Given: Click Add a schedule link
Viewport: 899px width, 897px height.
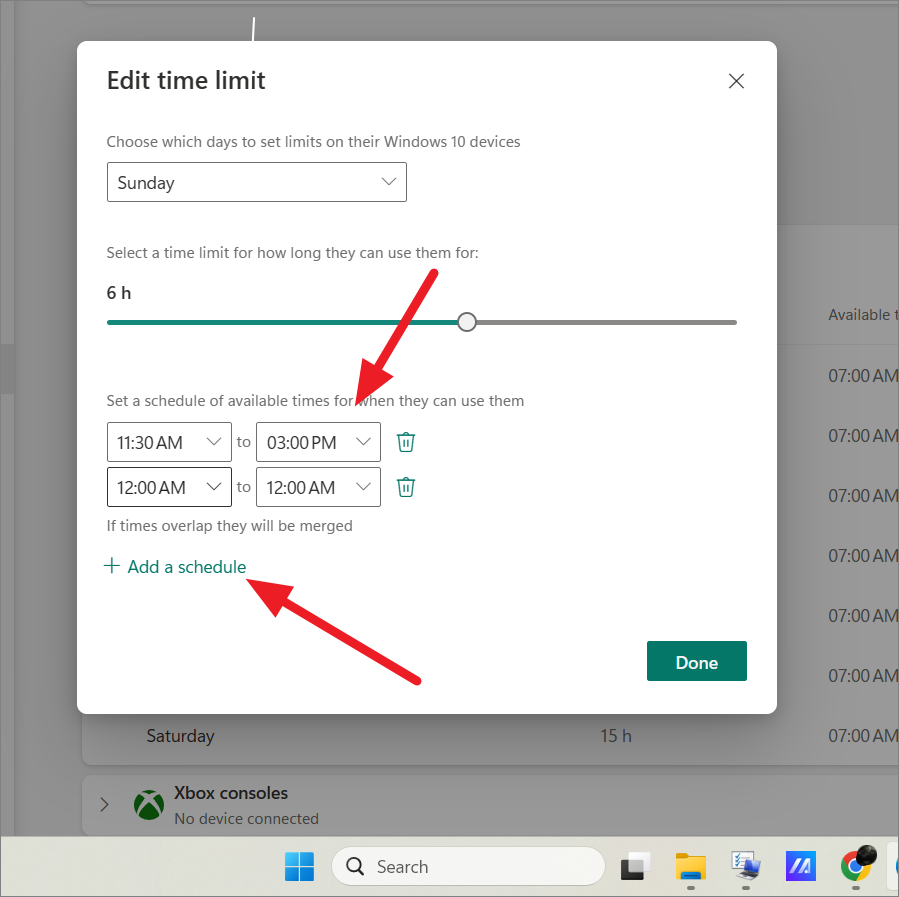Looking at the screenshot, I should tap(175, 566).
